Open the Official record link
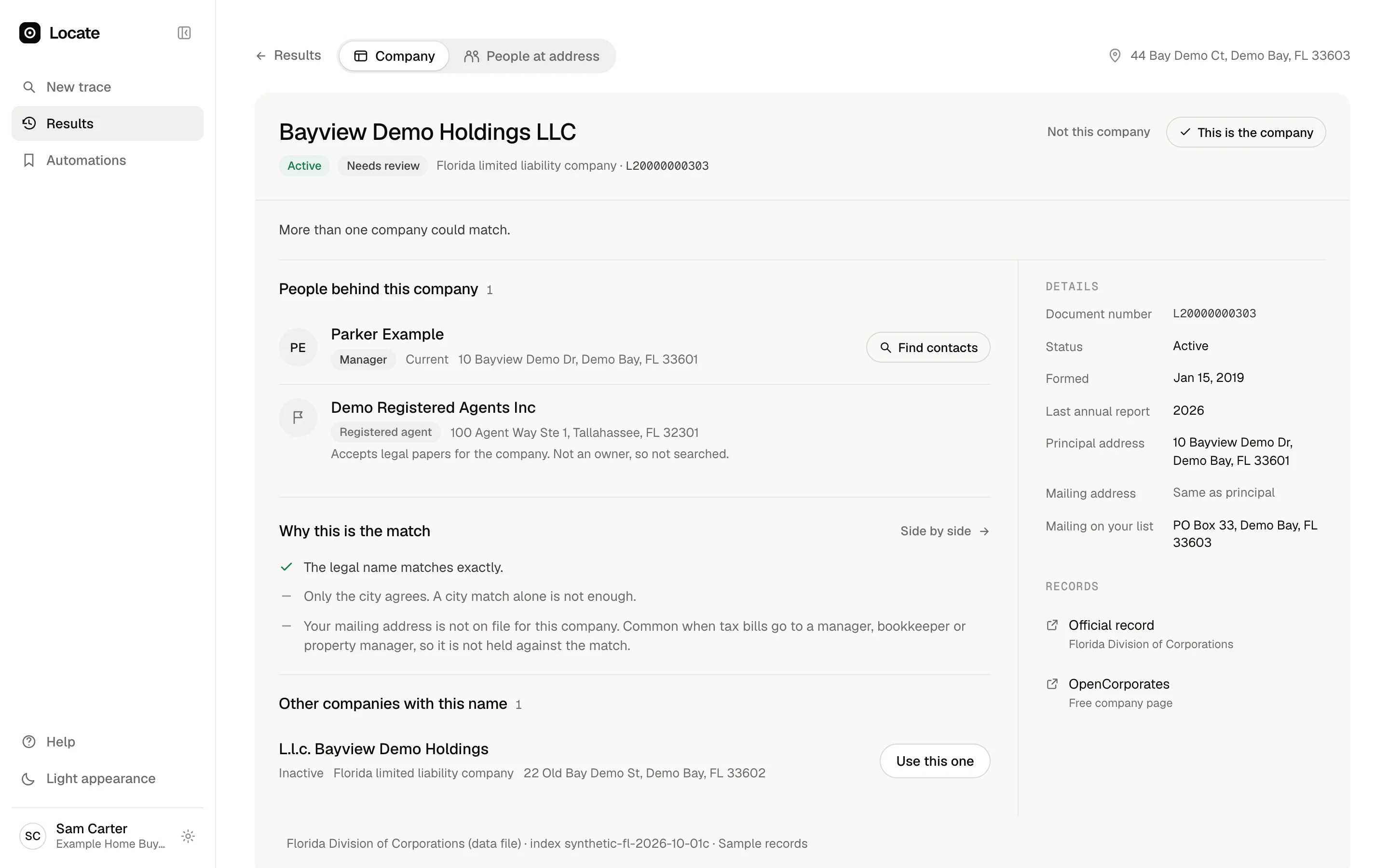Screen dimensions: 1389x868 1111,625
